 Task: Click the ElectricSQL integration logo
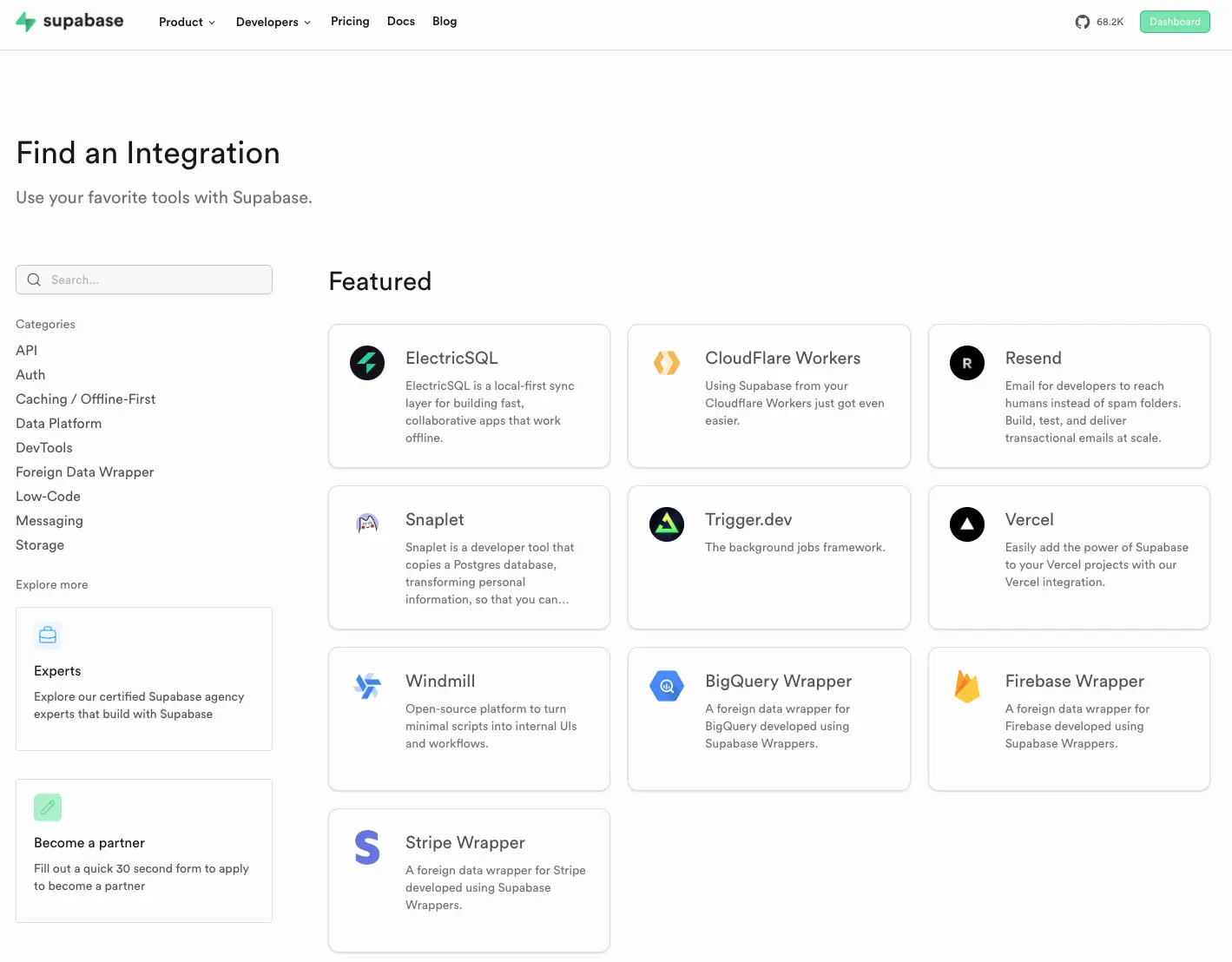coord(367,363)
